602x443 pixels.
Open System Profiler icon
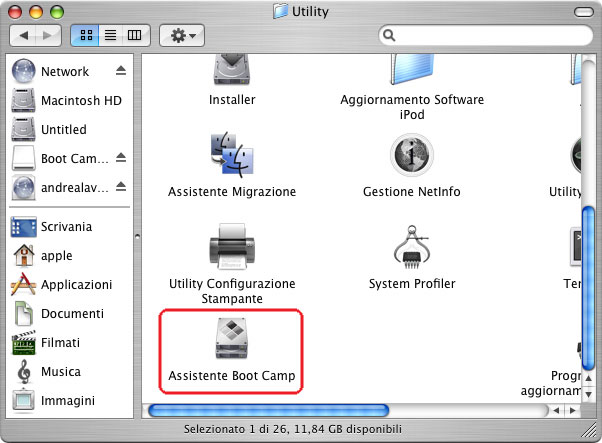(x=412, y=246)
